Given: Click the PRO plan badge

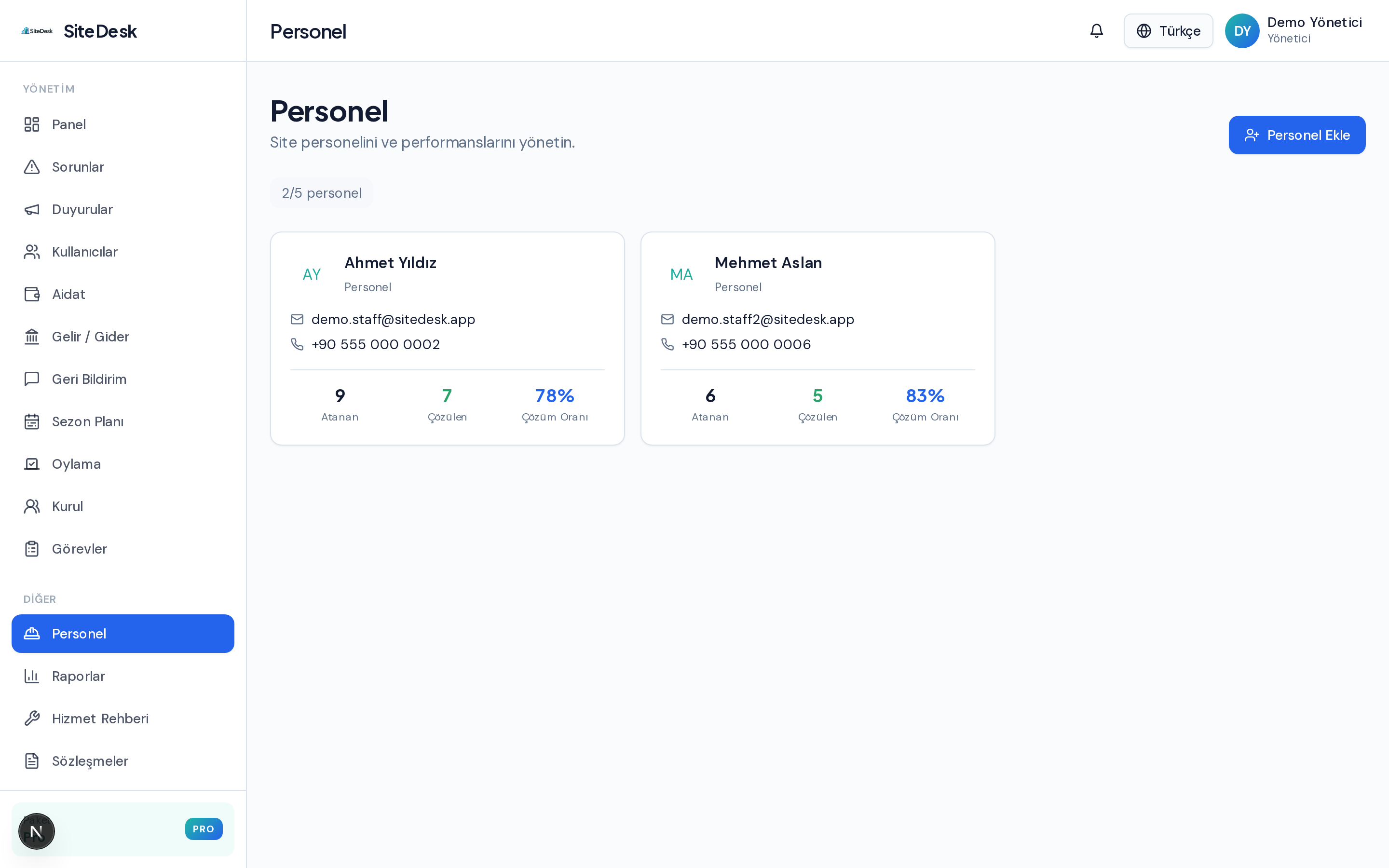Looking at the screenshot, I should (204, 829).
